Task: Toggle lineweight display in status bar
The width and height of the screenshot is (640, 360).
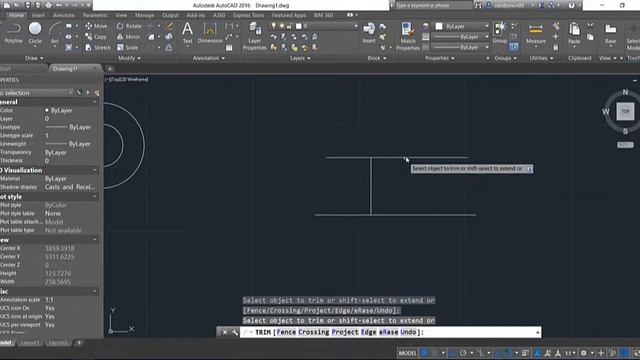Action: tap(525, 353)
